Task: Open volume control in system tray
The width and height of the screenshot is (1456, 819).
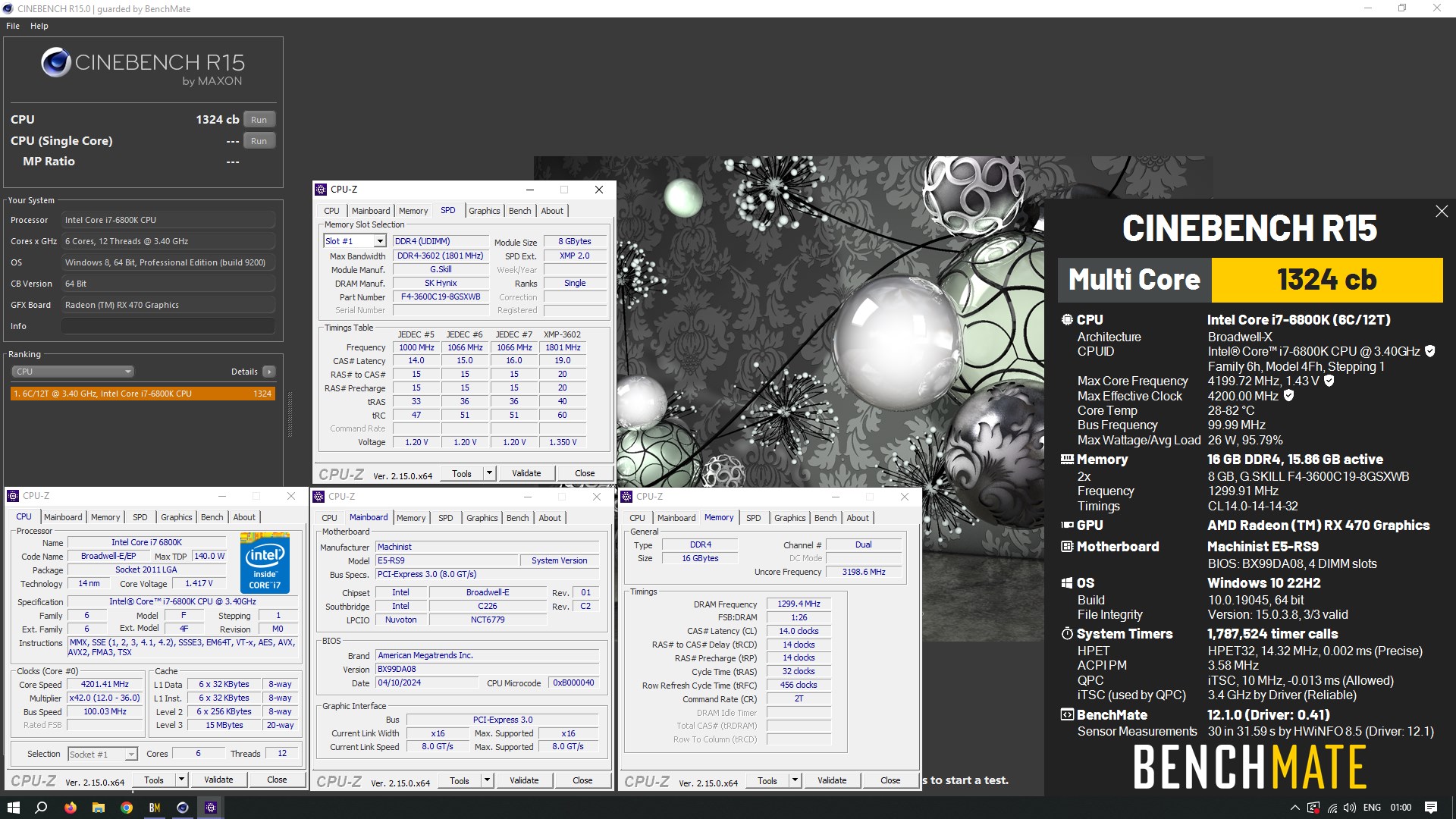Action: [1350, 808]
